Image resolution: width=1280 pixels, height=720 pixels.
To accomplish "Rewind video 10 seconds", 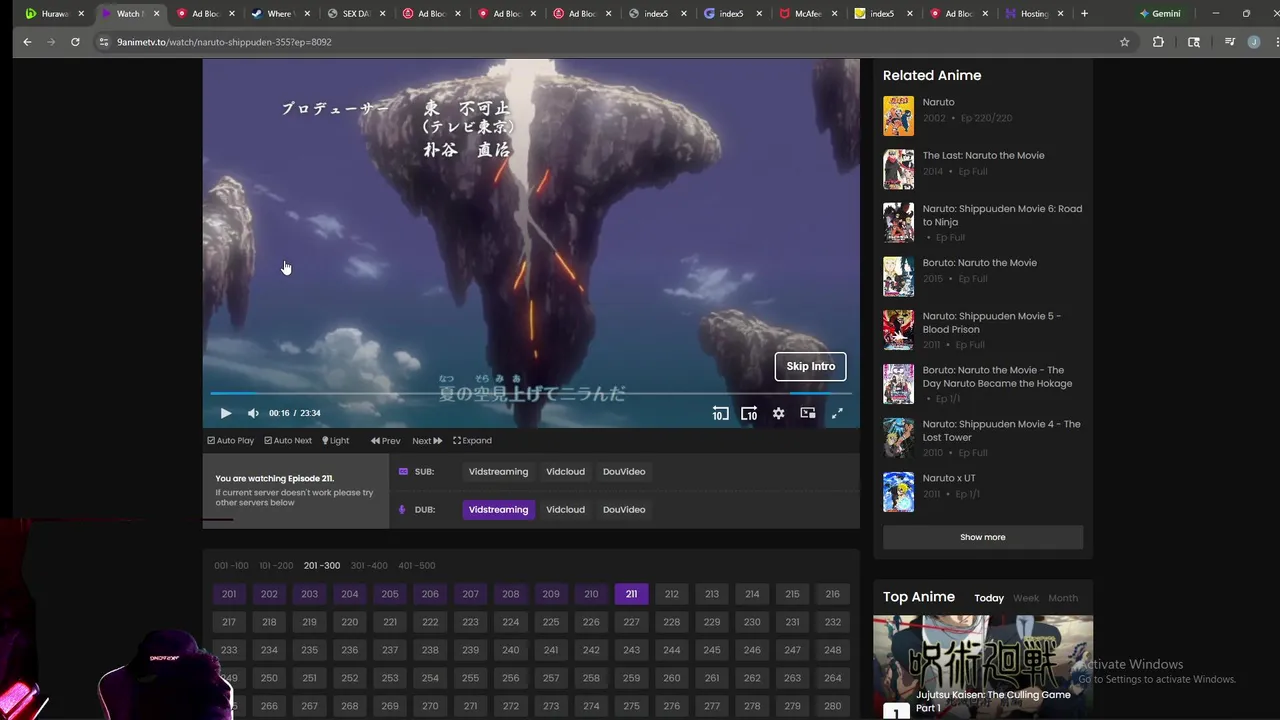I will tap(720, 413).
